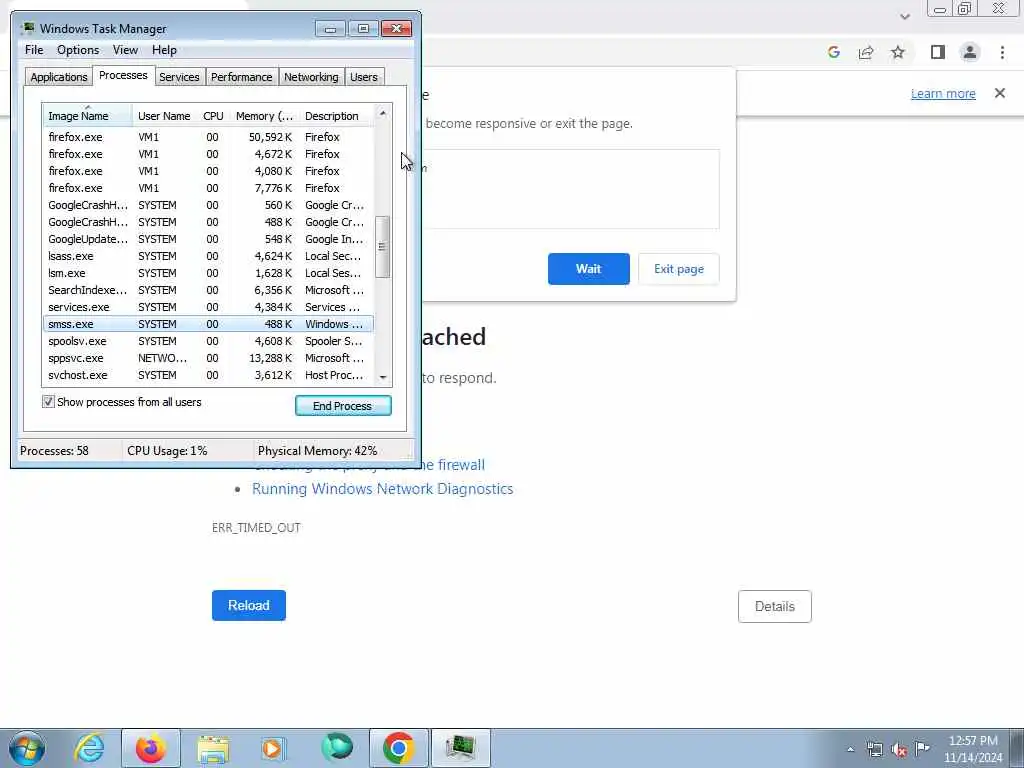Sort processes by CPU column
Viewport: 1024px width, 768px height.
(214, 116)
